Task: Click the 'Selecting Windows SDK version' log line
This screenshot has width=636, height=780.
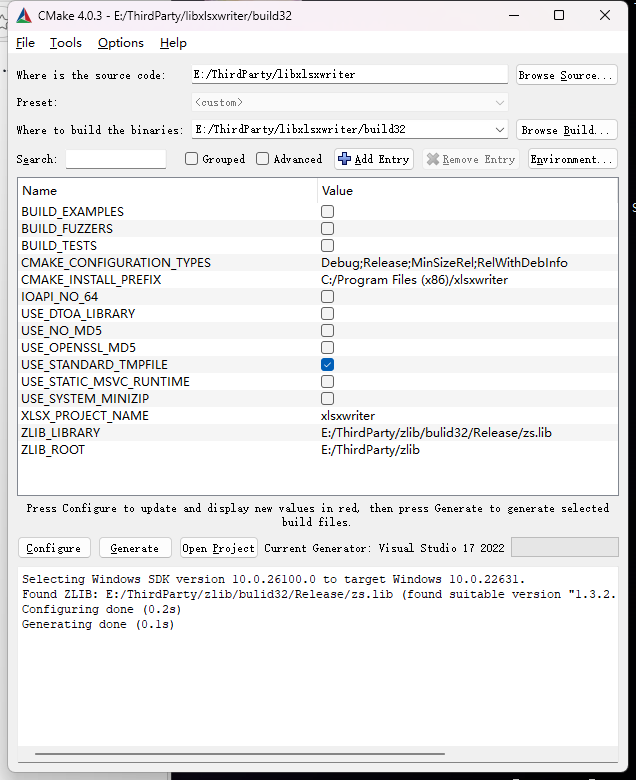Action: (x=273, y=580)
